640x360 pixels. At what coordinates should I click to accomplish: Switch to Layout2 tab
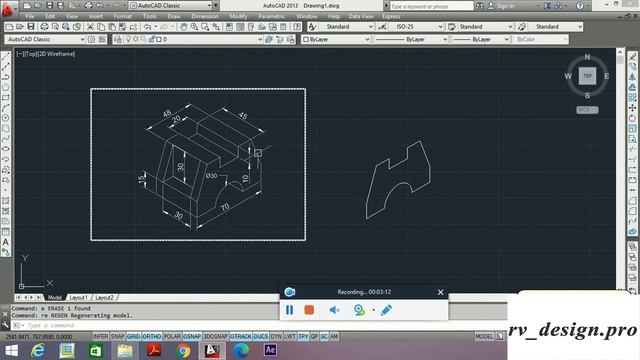[x=104, y=298]
